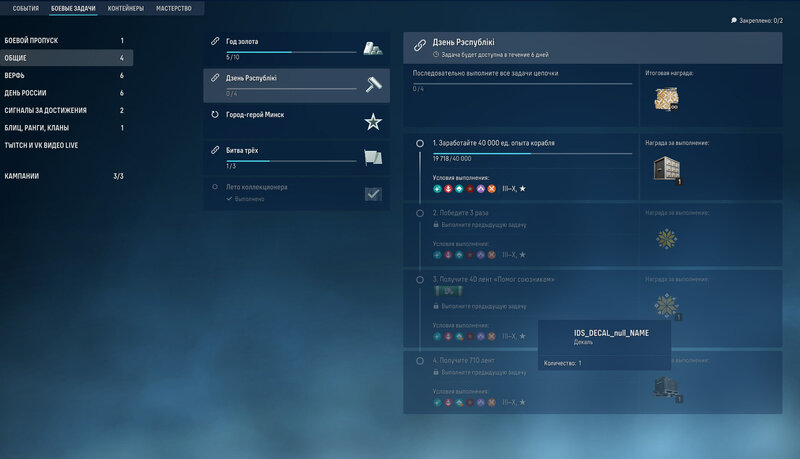Click the Битва трёх progress bar
The width and height of the screenshot is (800, 459).
pos(291,161)
